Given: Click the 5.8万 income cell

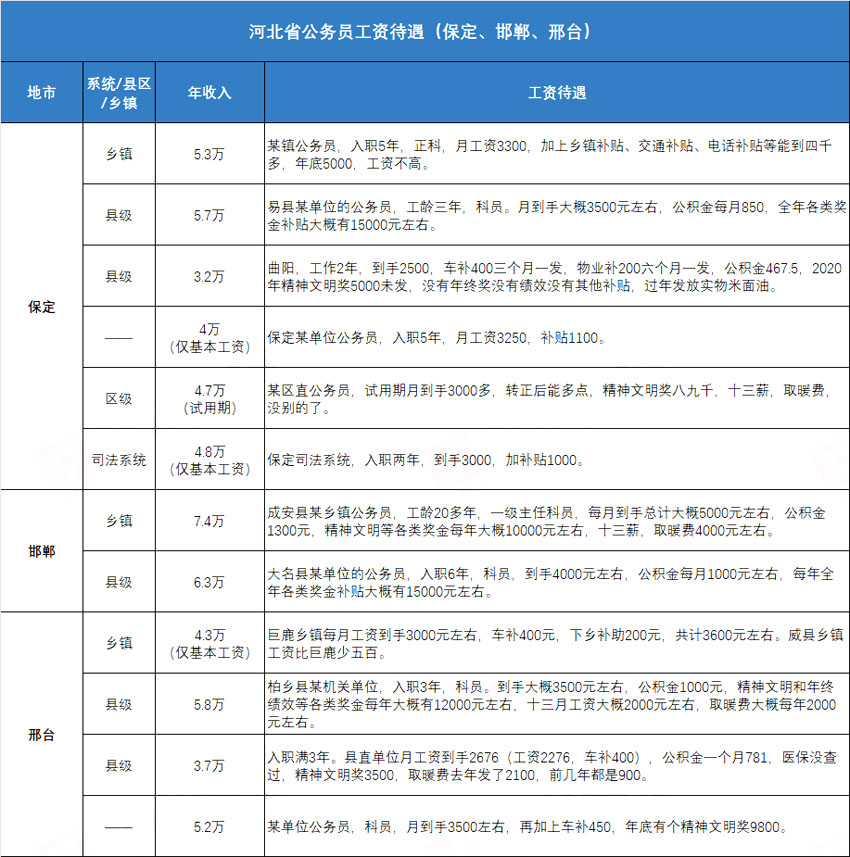Looking at the screenshot, I should [x=210, y=704].
